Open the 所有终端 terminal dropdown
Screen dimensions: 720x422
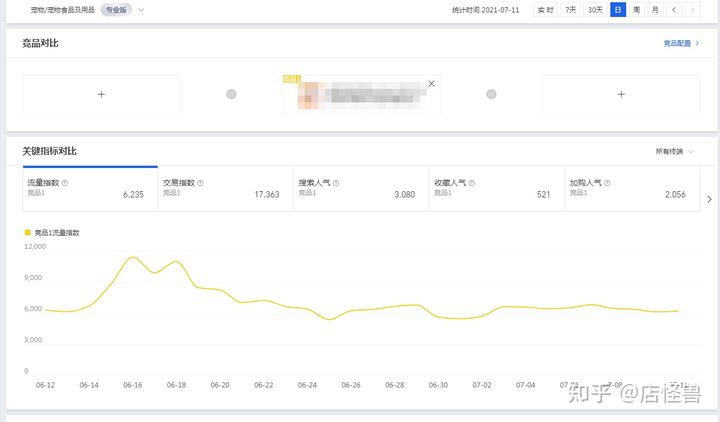pyautogui.click(x=674, y=152)
